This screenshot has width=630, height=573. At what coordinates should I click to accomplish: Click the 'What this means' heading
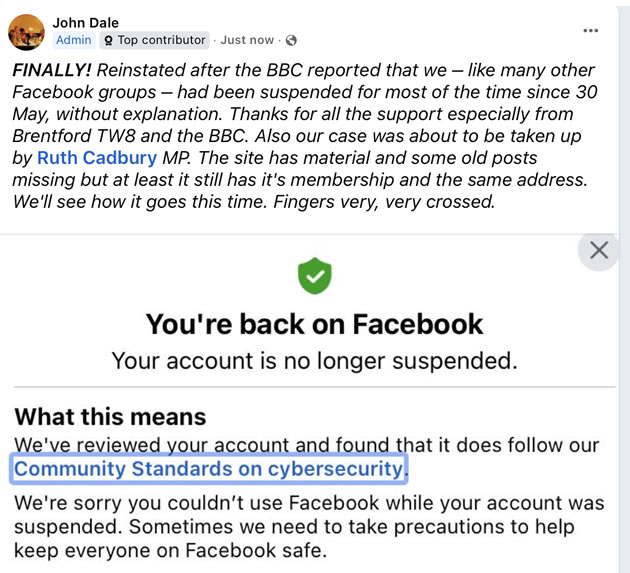coord(110,417)
